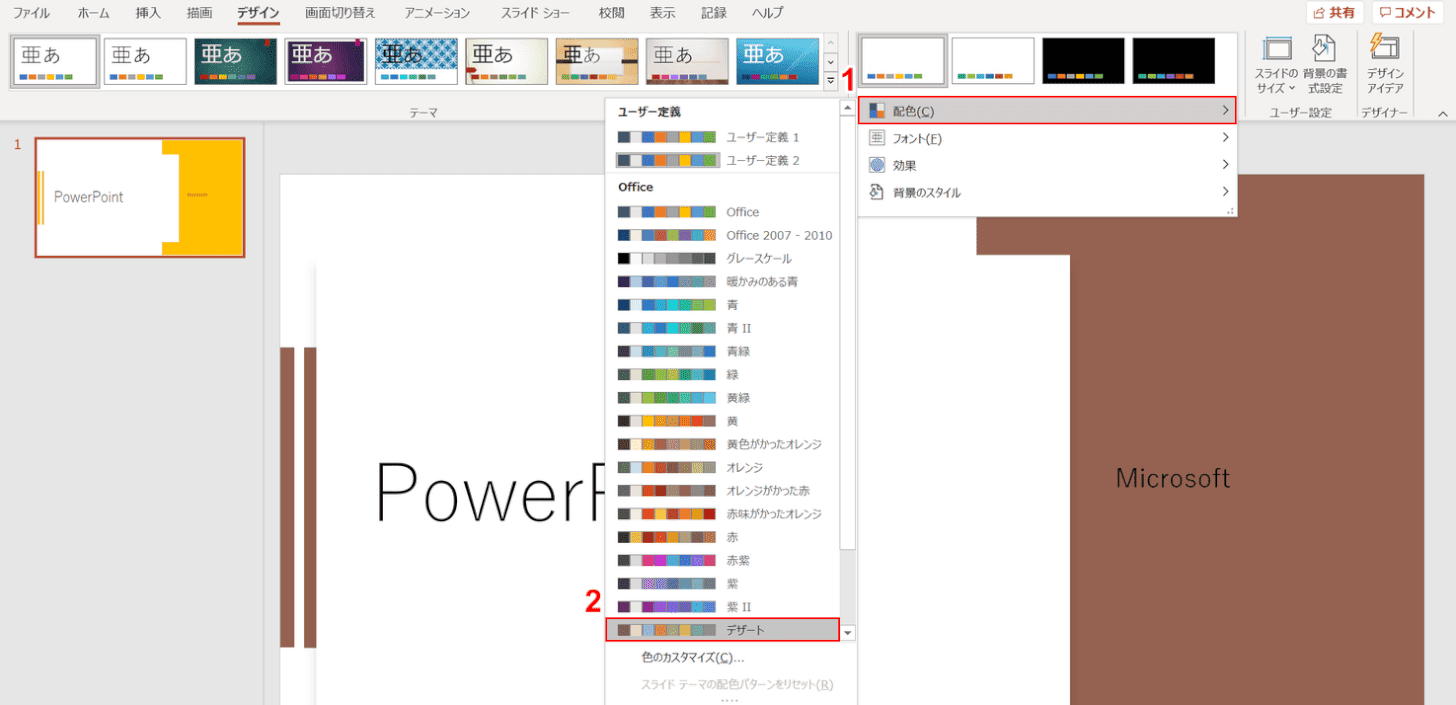Select the cream-colored theme thumbnail
Viewport: 1456px width, 705px height.
coord(507,61)
